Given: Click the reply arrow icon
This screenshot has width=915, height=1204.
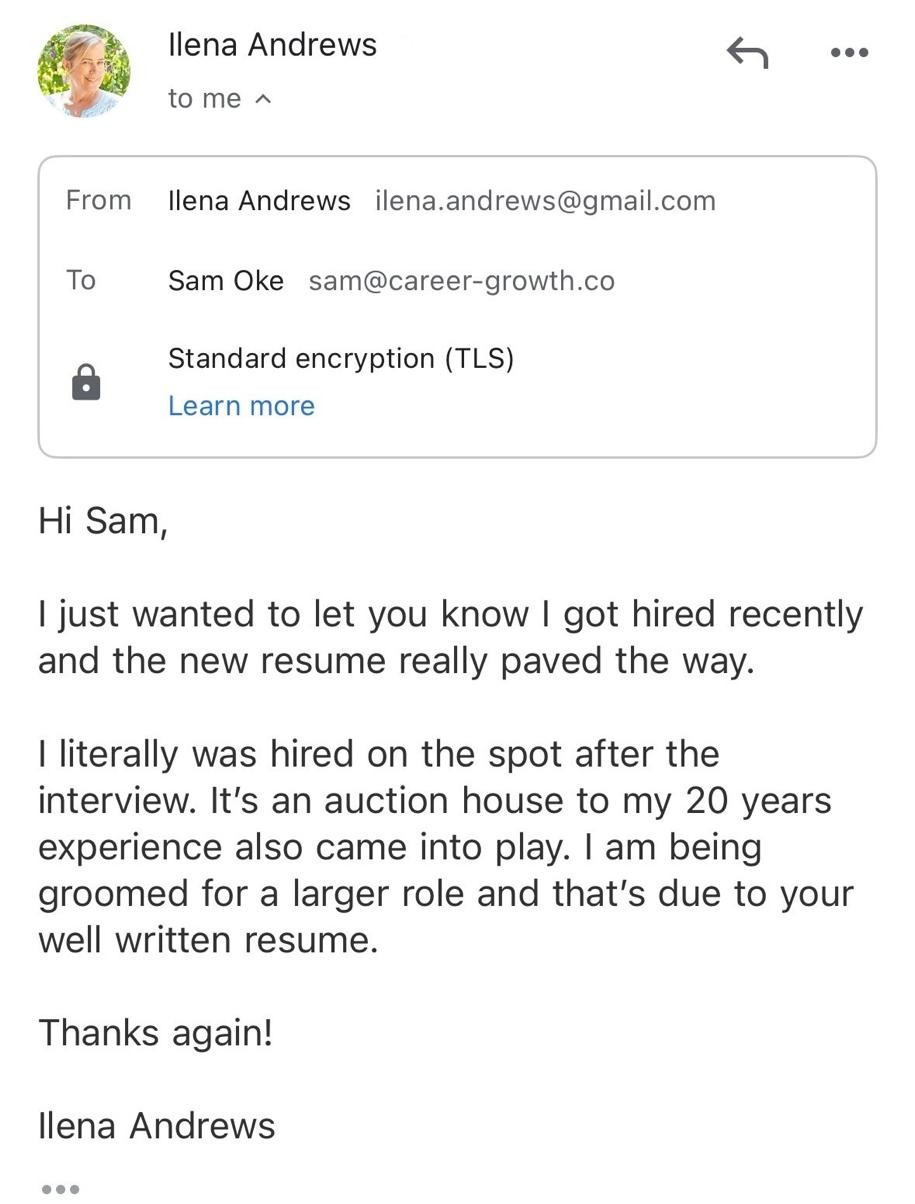Looking at the screenshot, I should [x=747, y=52].
